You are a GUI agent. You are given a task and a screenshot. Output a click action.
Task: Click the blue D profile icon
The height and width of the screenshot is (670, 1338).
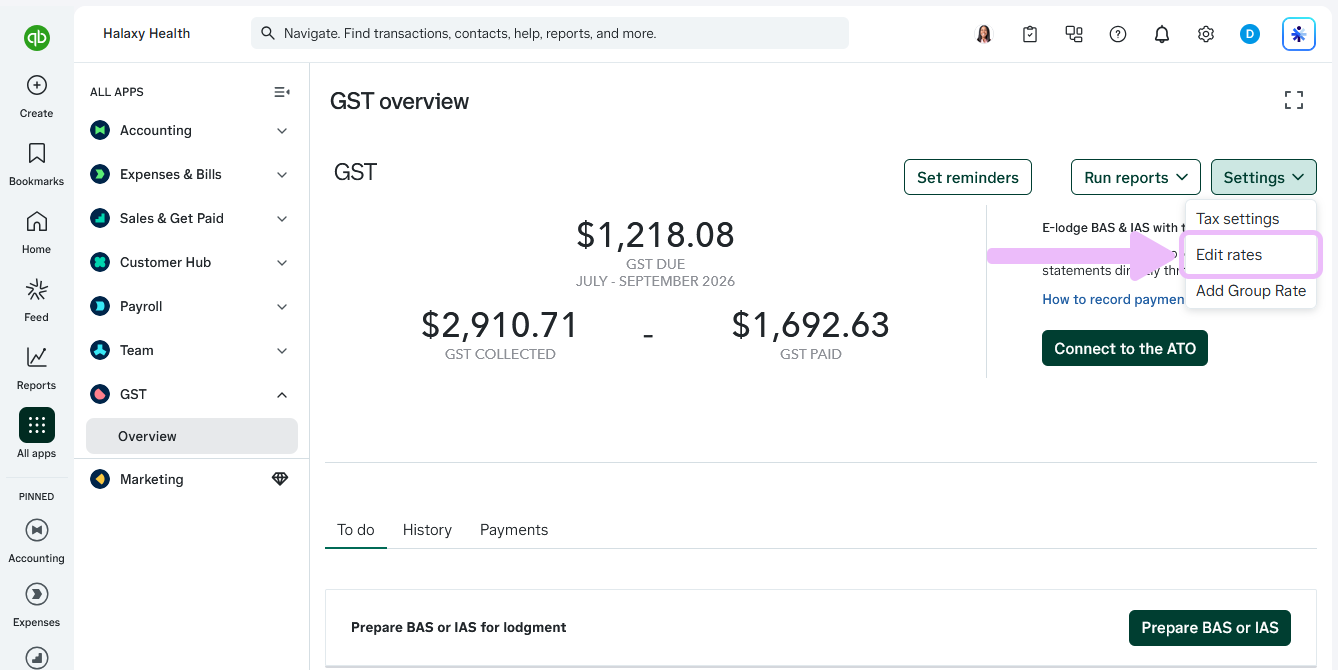pos(1250,34)
